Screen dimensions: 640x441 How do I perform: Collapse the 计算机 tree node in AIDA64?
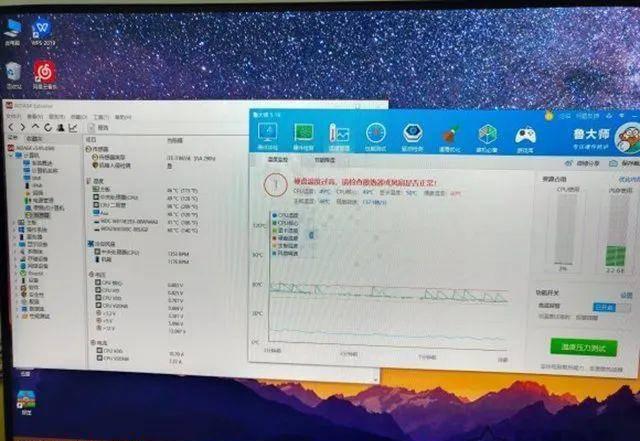tap(12, 155)
